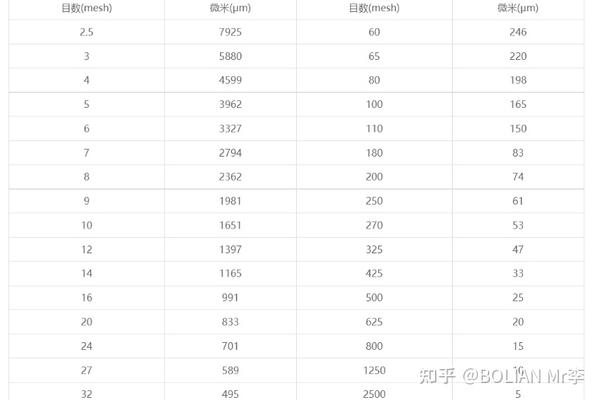
Task: Click the 425 mesh cell
Action: [x=374, y=273]
